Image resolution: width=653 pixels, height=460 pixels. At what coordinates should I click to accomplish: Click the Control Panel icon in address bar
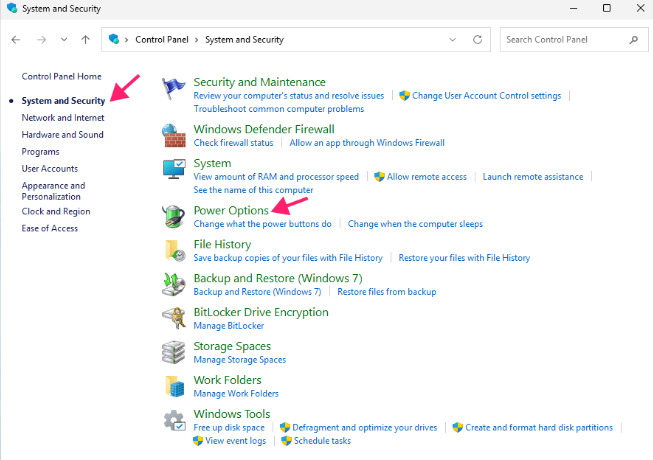(x=114, y=39)
